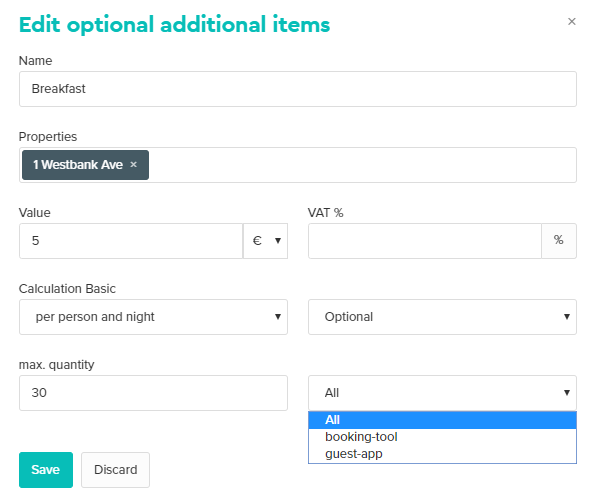Click the euro symbol in currency selector
The width and height of the screenshot is (591, 504).
point(257,241)
